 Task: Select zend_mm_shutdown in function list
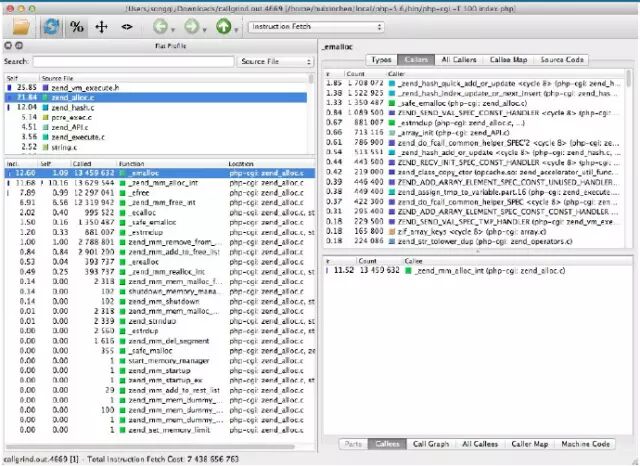click(160, 302)
